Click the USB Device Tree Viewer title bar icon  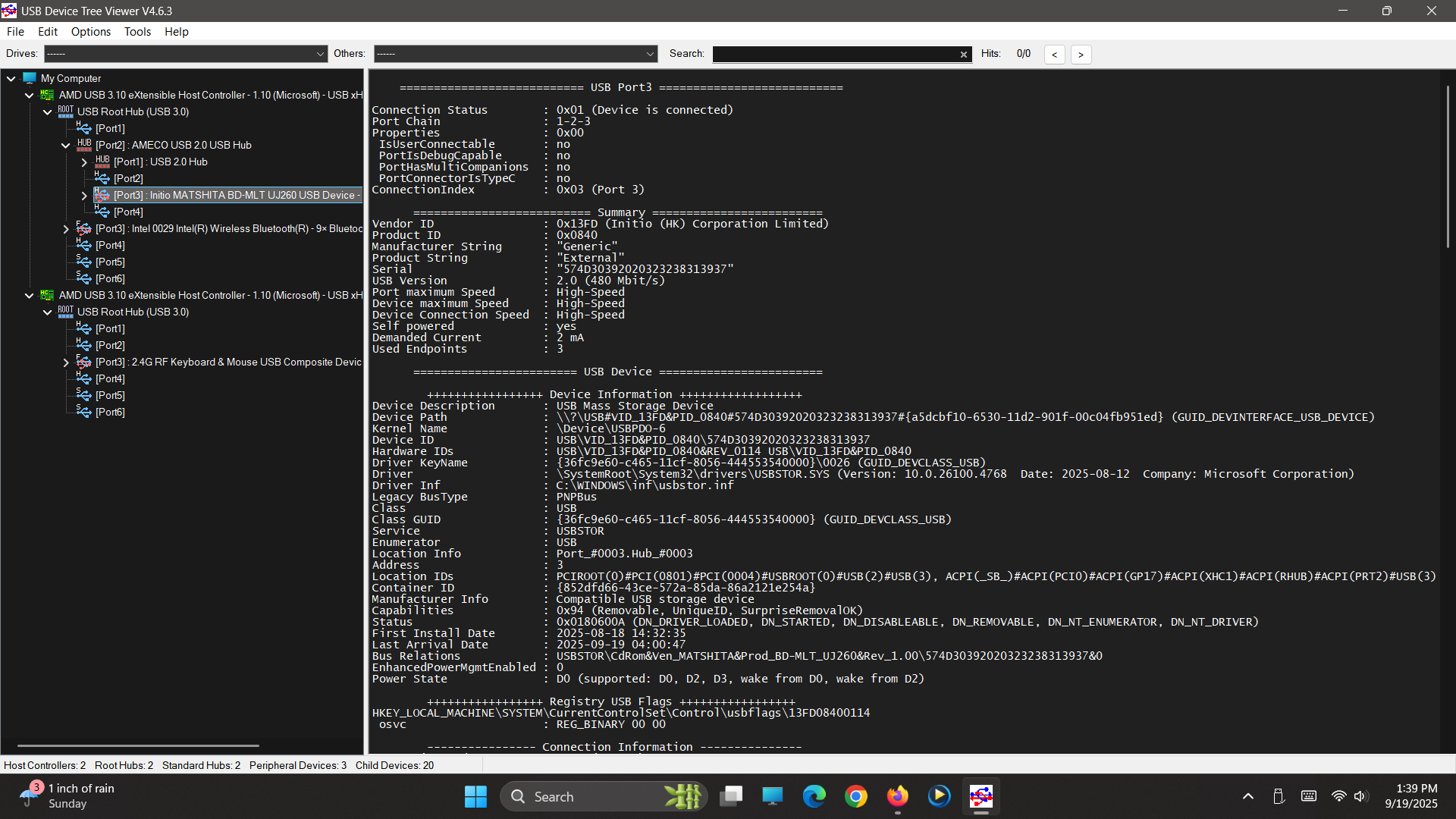9,11
